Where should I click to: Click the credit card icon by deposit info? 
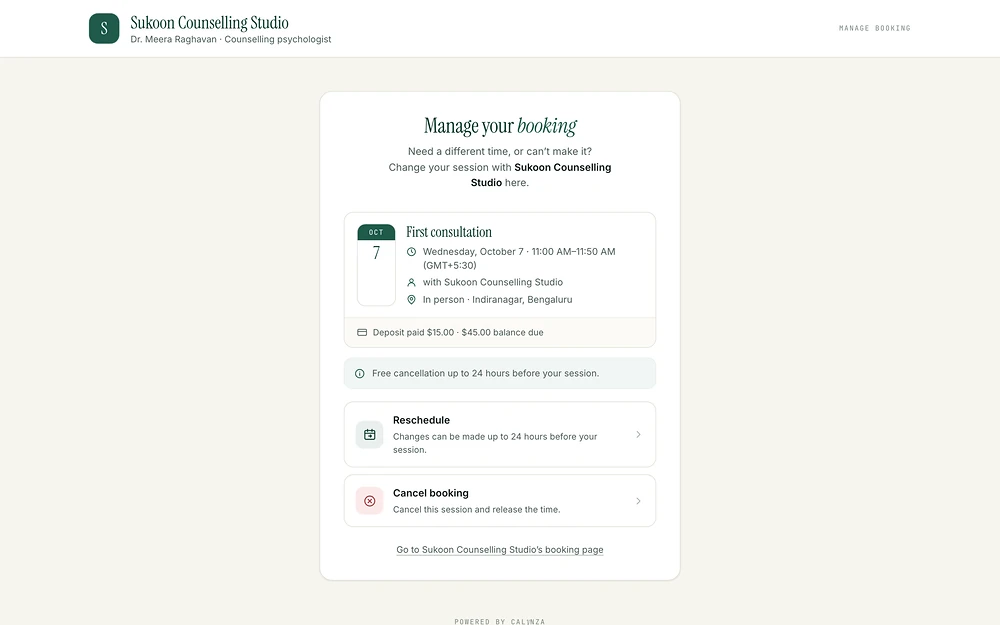pyautogui.click(x=362, y=332)
